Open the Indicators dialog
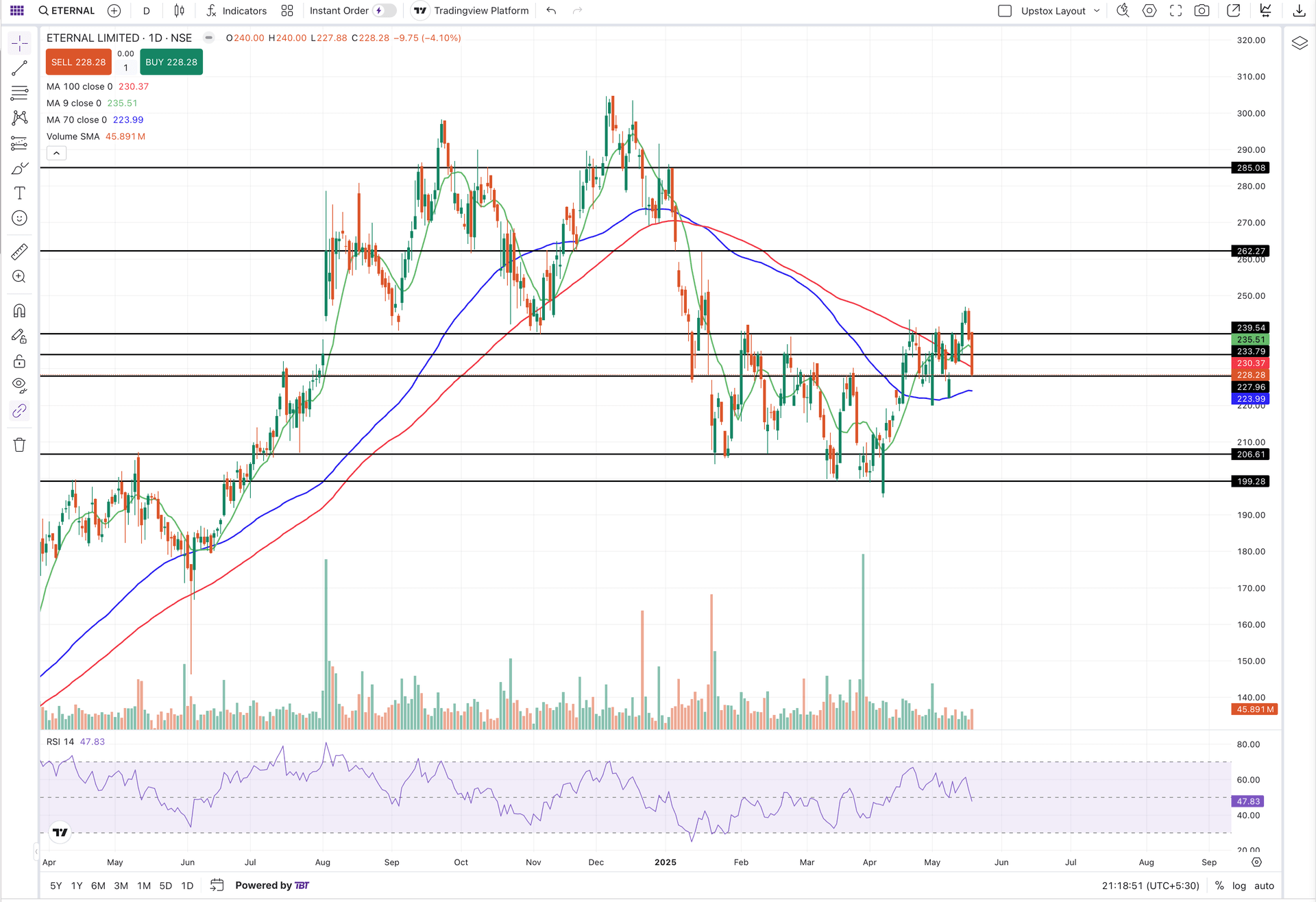The height and width of the screenshot is (902, 1316). (x=236, y=11)
